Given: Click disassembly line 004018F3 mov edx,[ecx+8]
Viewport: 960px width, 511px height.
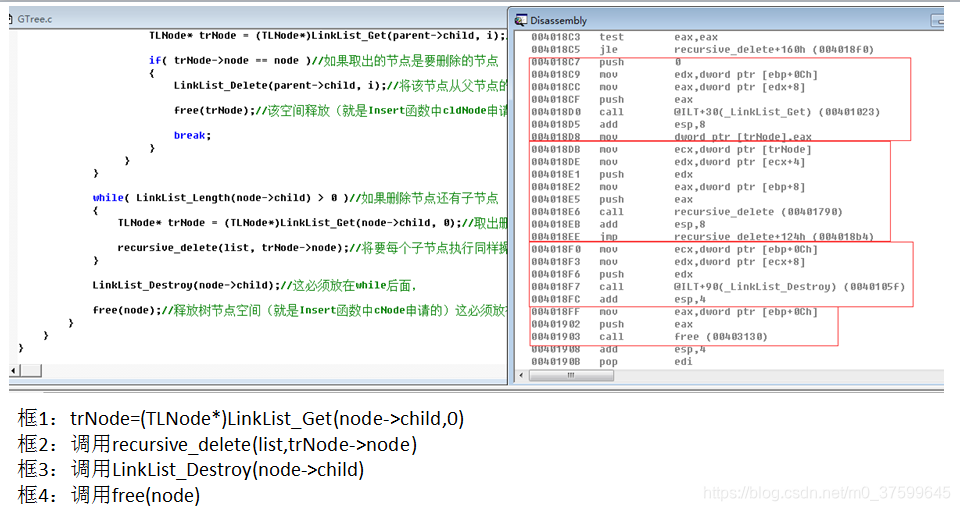Looking at the screenshot, I should click(668, 261).
